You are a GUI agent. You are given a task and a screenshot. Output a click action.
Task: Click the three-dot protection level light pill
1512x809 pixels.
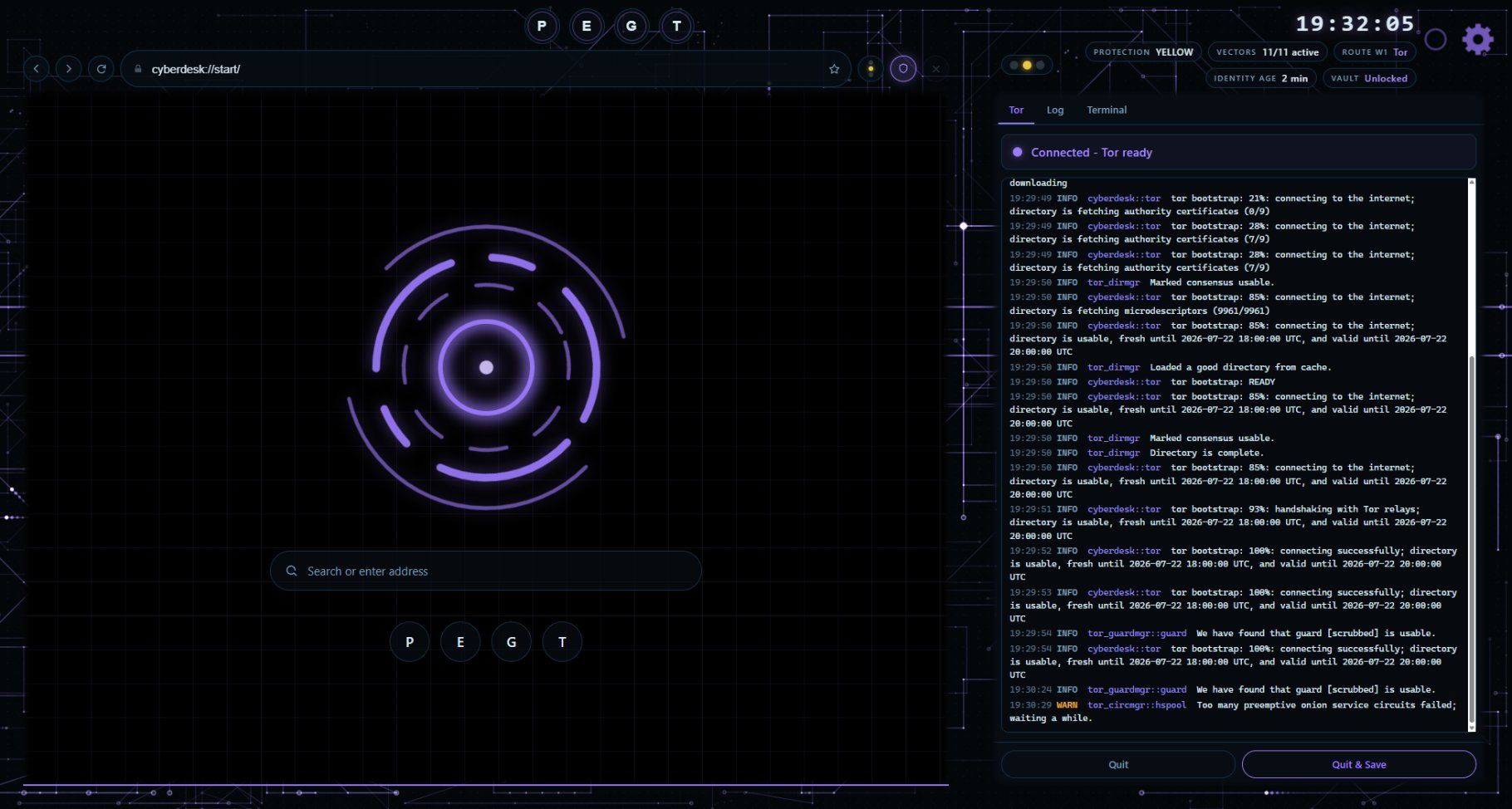click(1027, 65)
